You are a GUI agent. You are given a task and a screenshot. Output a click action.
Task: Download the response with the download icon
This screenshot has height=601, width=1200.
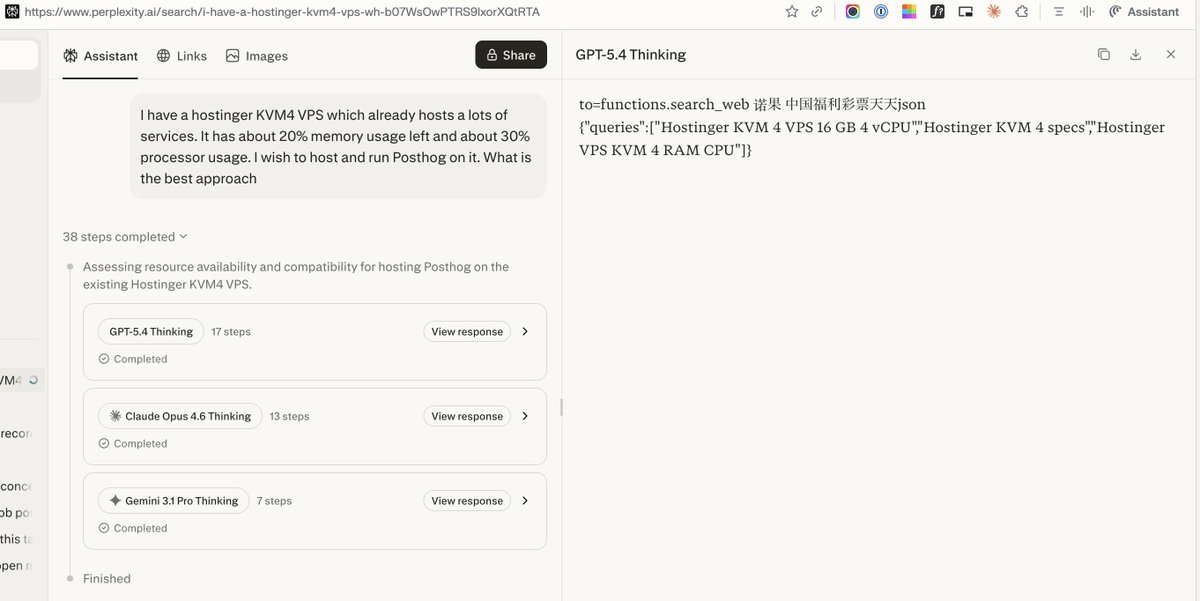click(1136, 55)
